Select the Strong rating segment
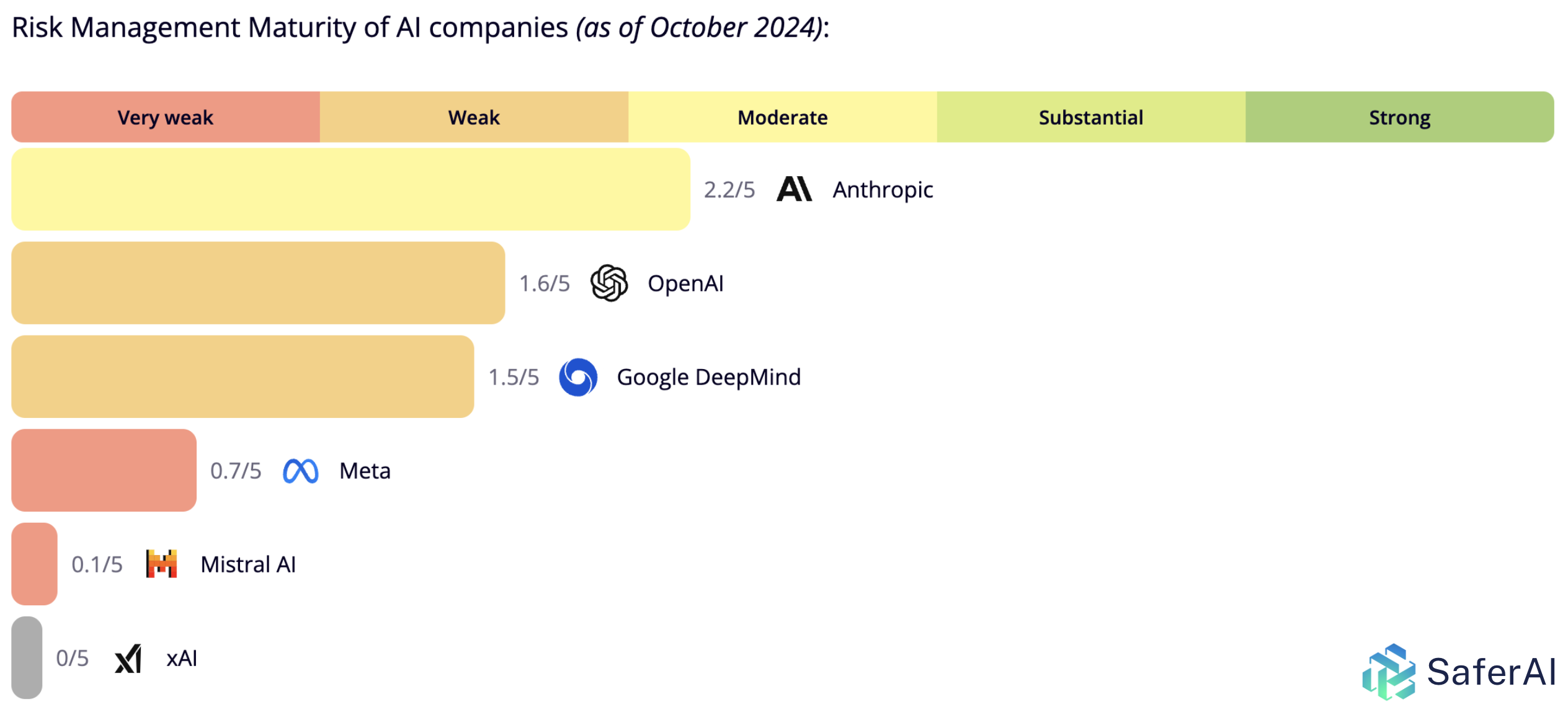The width and height of the screenshot is (1568, 707). [1399, 117]
